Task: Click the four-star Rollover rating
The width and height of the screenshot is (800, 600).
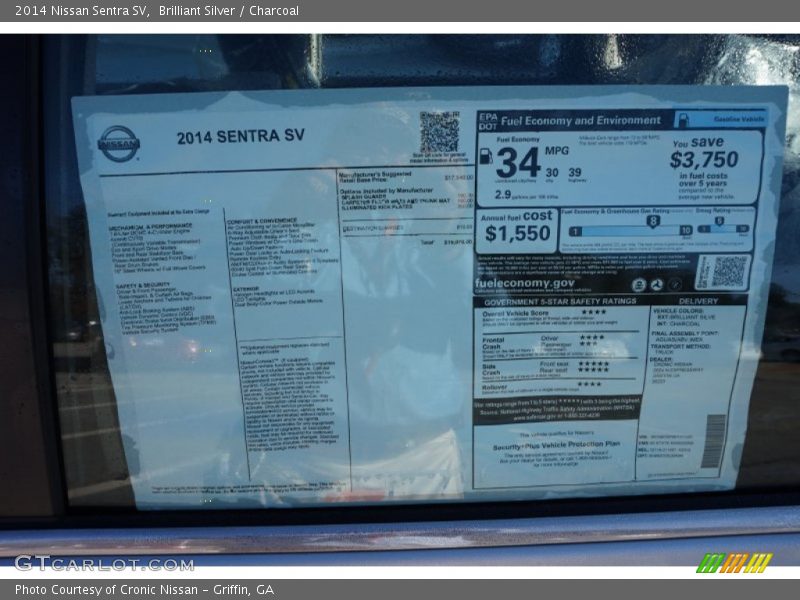Action: click(592, 384)
